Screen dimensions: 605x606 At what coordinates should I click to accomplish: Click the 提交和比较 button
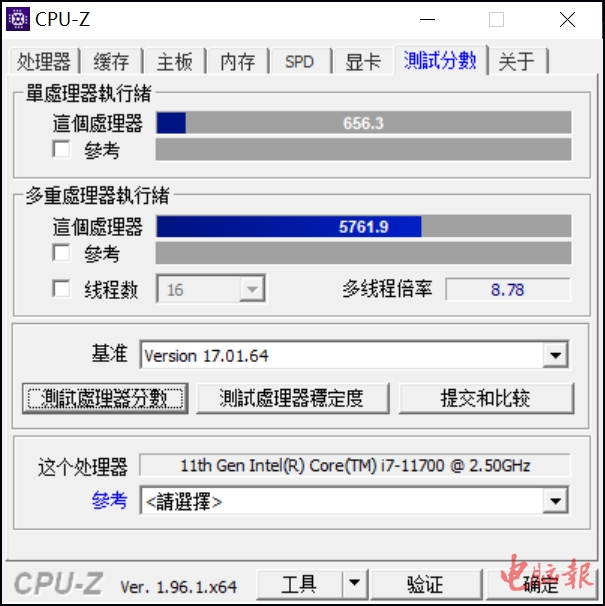[x=486, y=398]
